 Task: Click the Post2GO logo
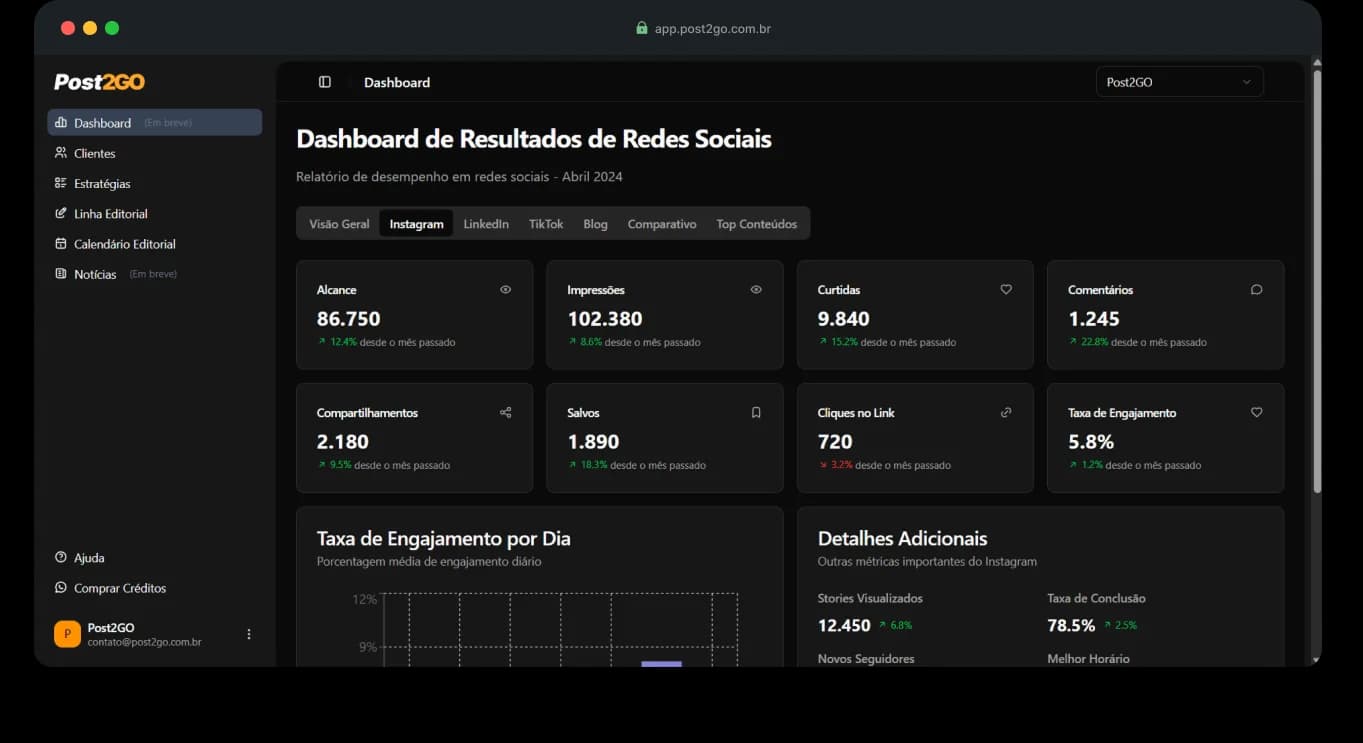pyautogui.click(x=99, y=82)
